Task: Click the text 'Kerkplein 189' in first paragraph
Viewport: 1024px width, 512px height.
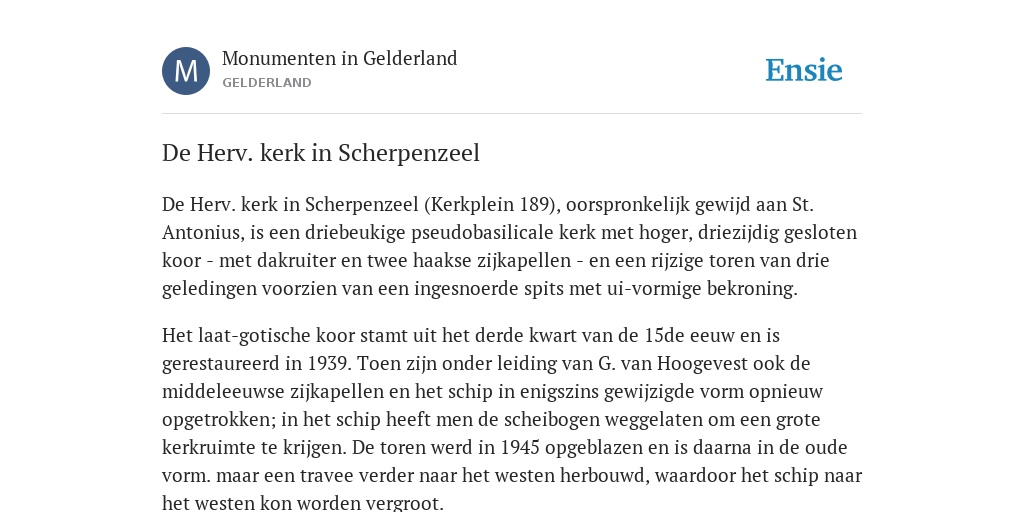Action: [x=491, y=205]
